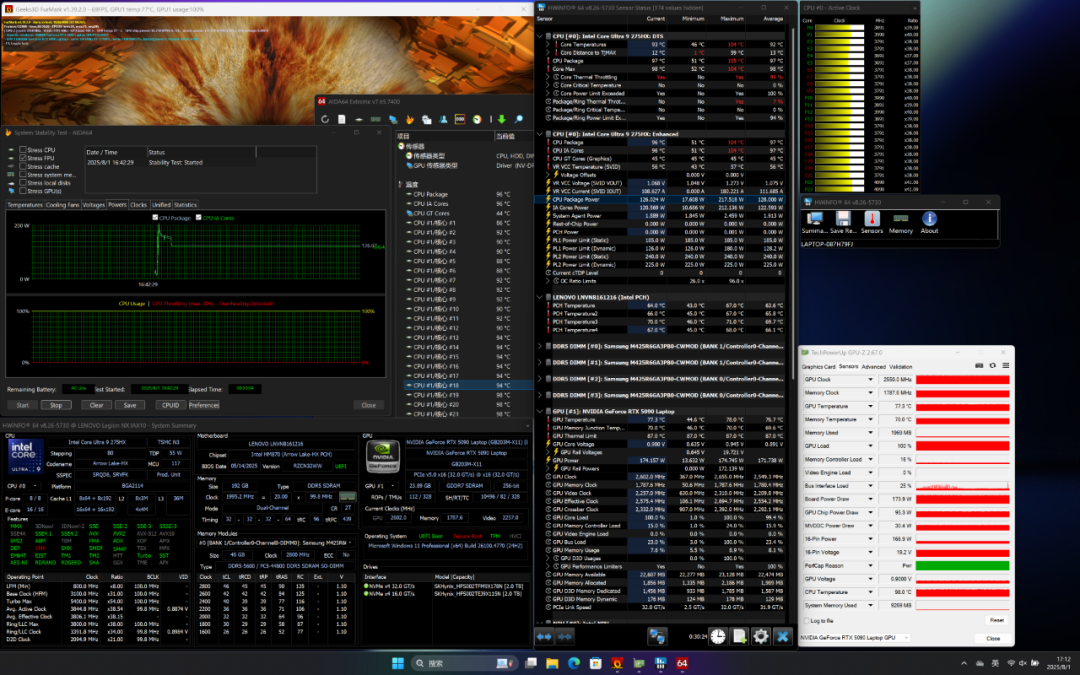
Task: Click the clock reset timer icon in HWiNFO sensors
Action: (x=718, y=637)
